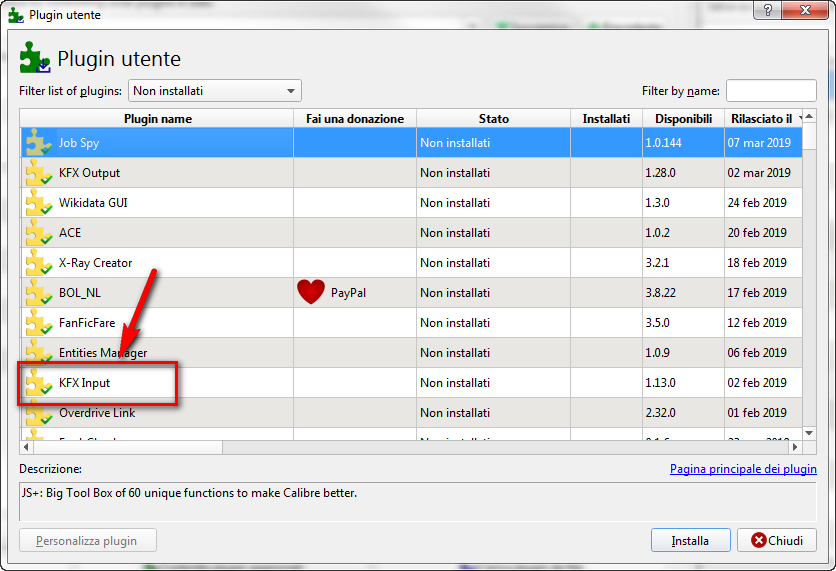Click the Overdrive Link plugin puzzle icon
This screenshot has height=571, width=836.
point(39,412)
